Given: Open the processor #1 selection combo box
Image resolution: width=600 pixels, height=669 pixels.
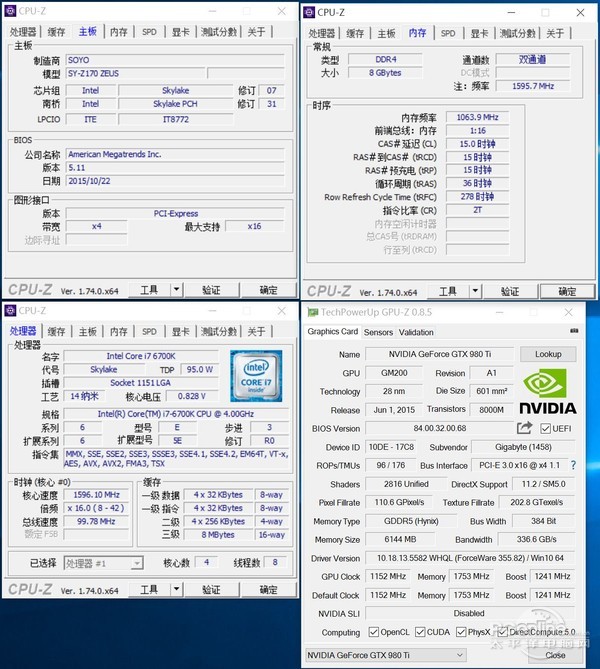Looking at the screenshot, I should coord(103,563).
